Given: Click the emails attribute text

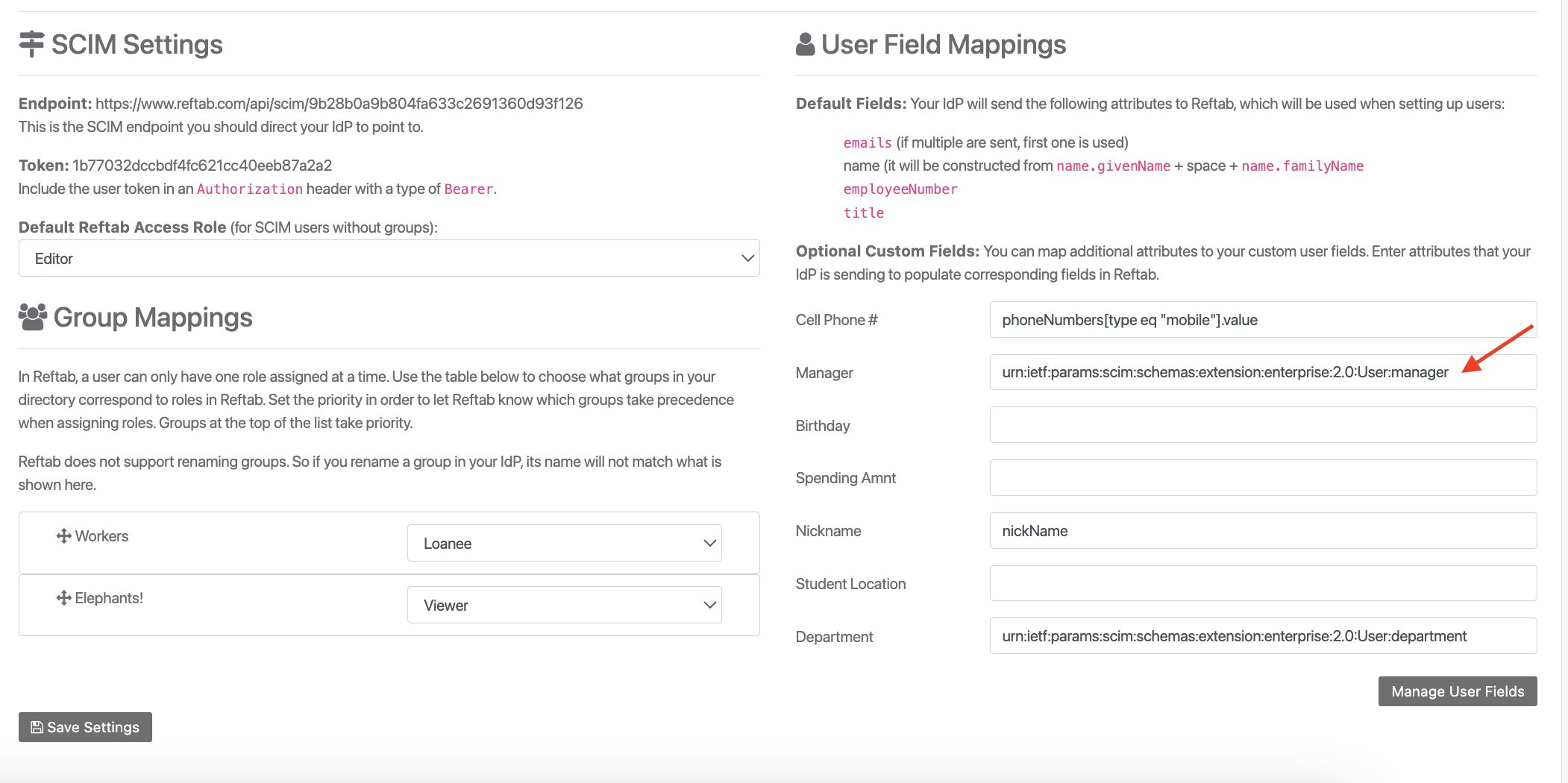Looking at the screenshot, I should click(x=868, y=142).
